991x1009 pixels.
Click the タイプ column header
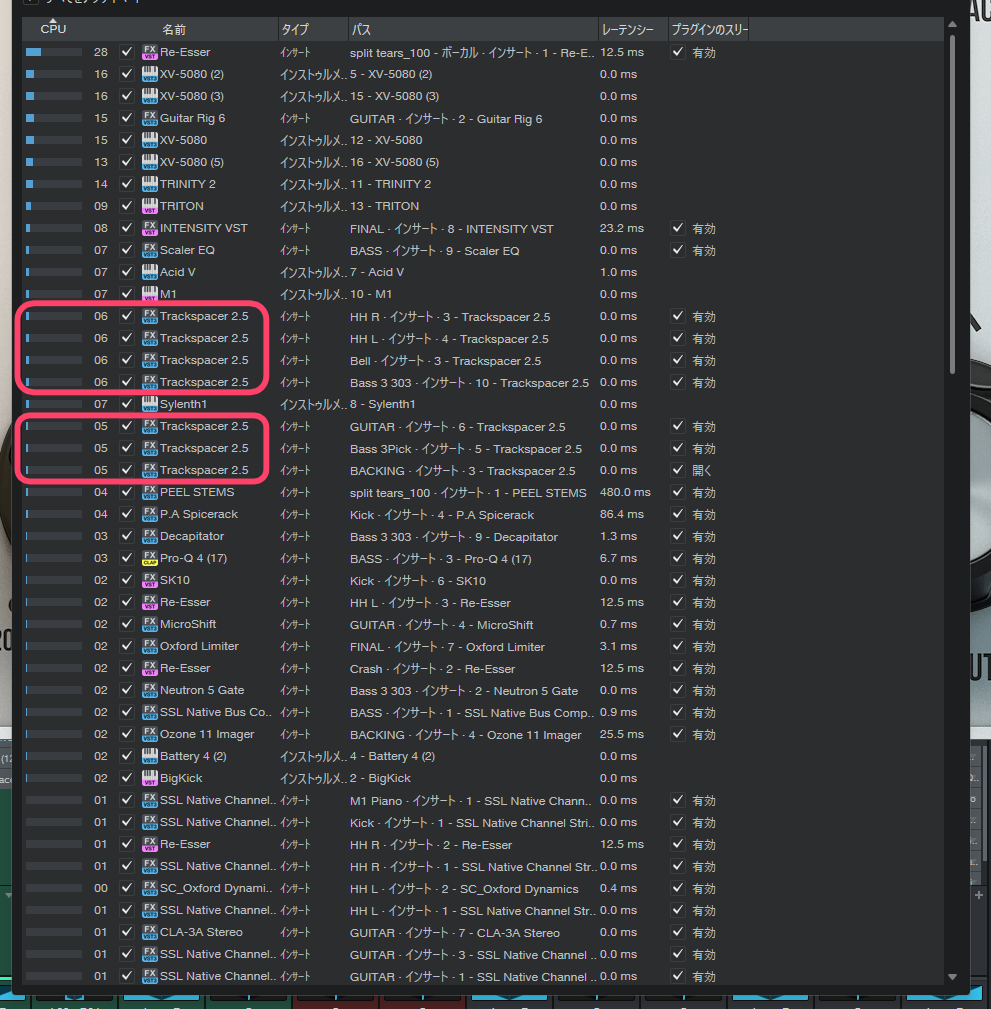[x=295, y=30]
